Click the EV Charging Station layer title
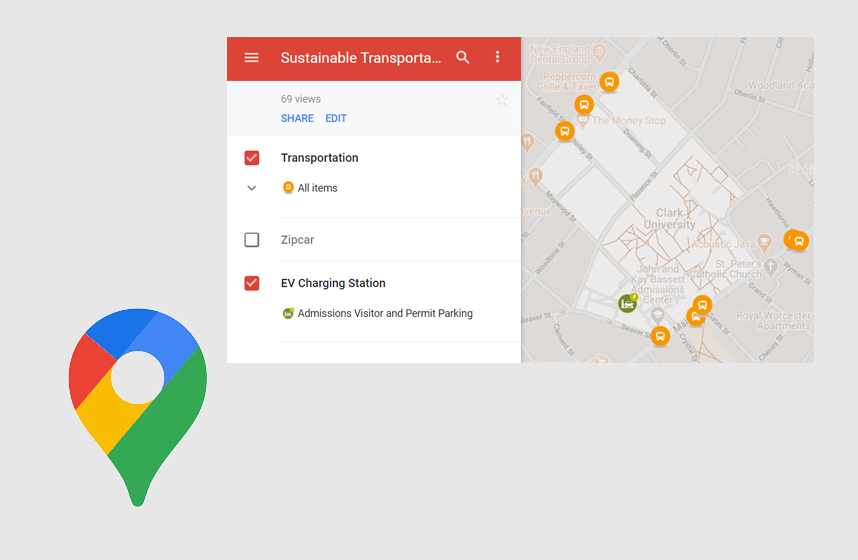The width and height of the screenshot is (858, 560). [x=333, y=283]
